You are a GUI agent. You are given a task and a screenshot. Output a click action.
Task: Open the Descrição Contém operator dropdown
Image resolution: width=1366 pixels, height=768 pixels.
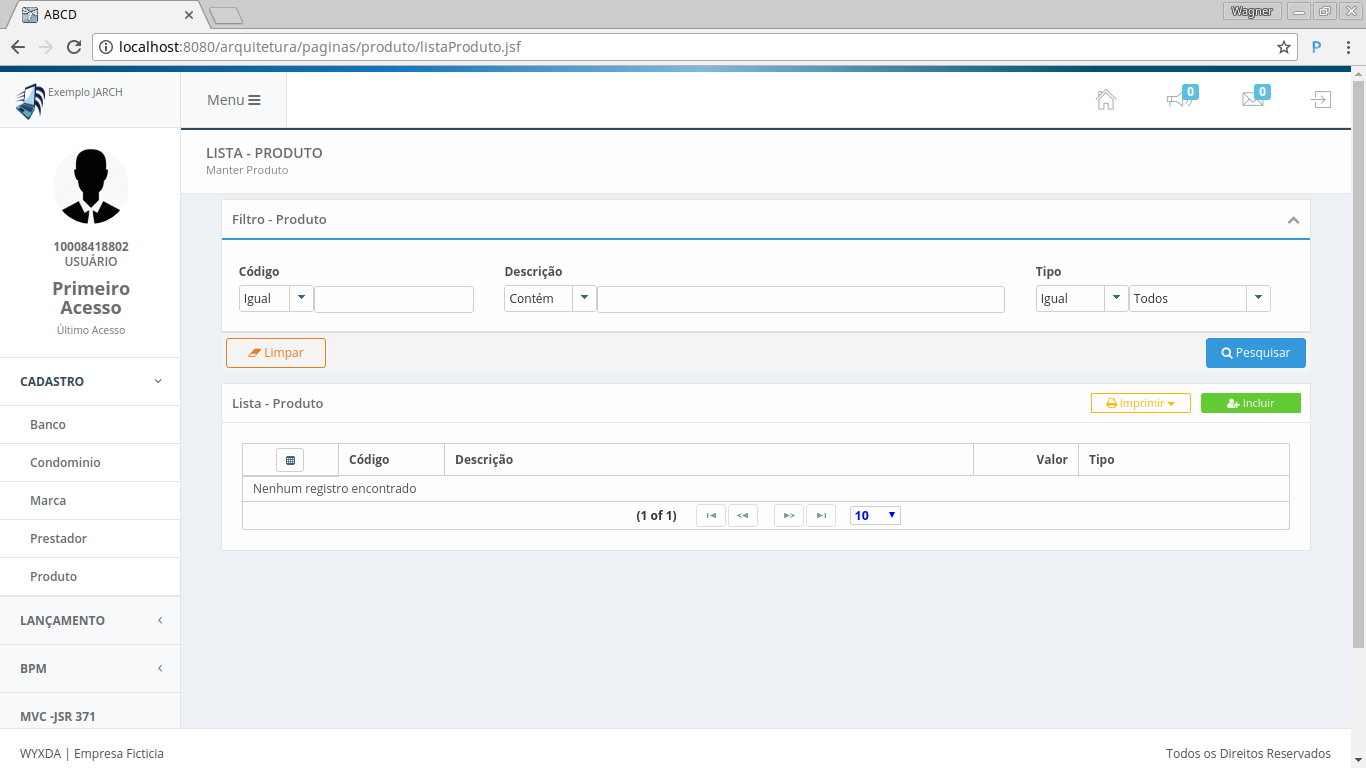584,299
